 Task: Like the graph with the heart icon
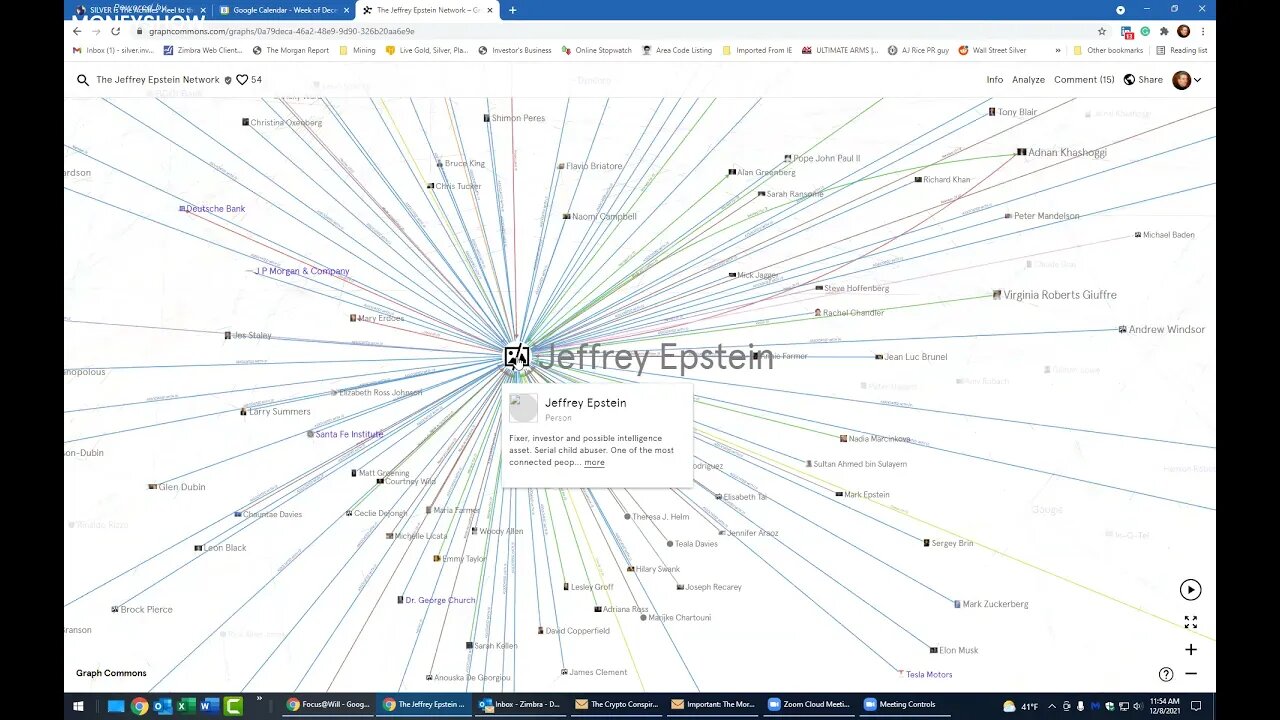pos(242,80)
